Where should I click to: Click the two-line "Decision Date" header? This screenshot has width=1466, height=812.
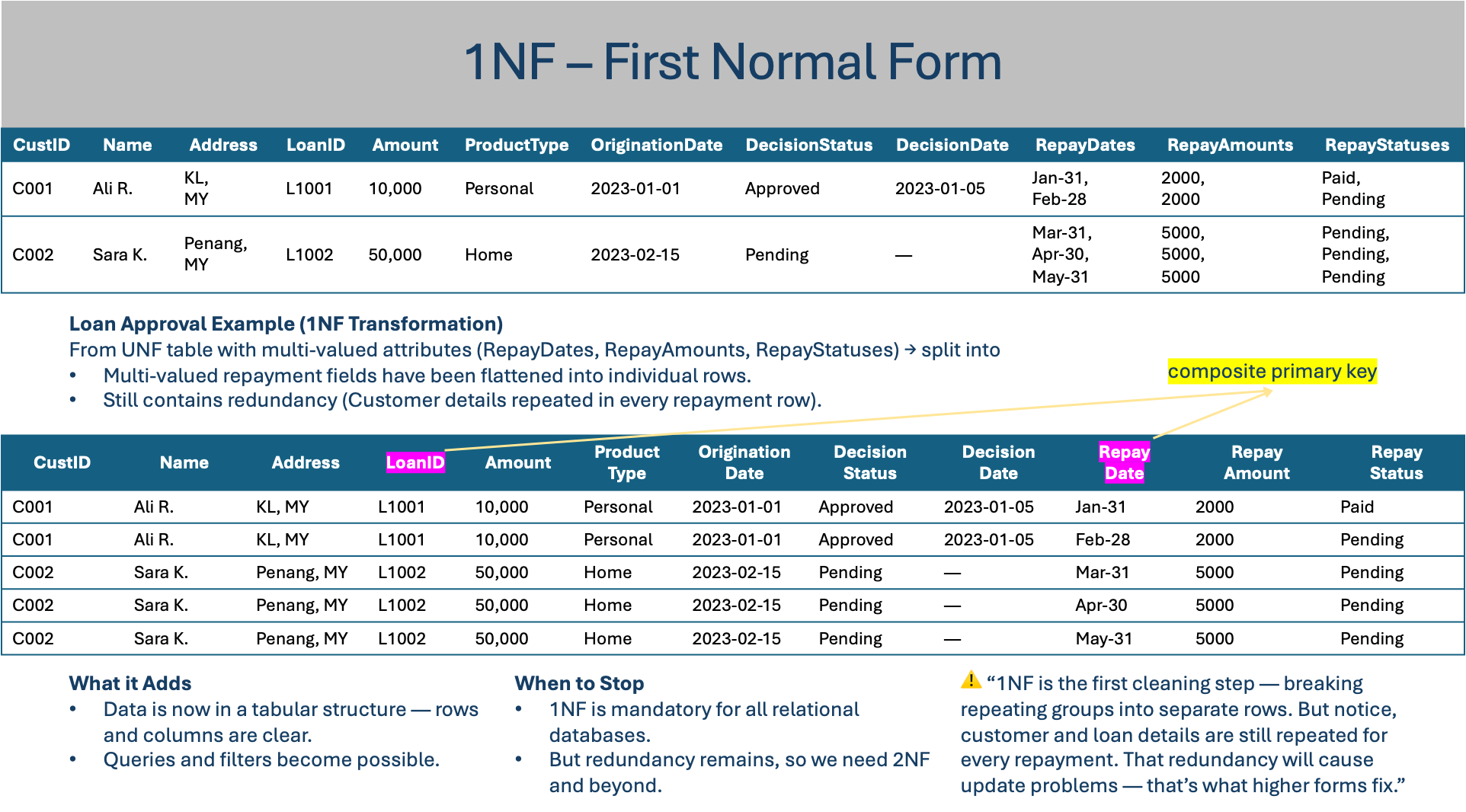pos(998,462)
